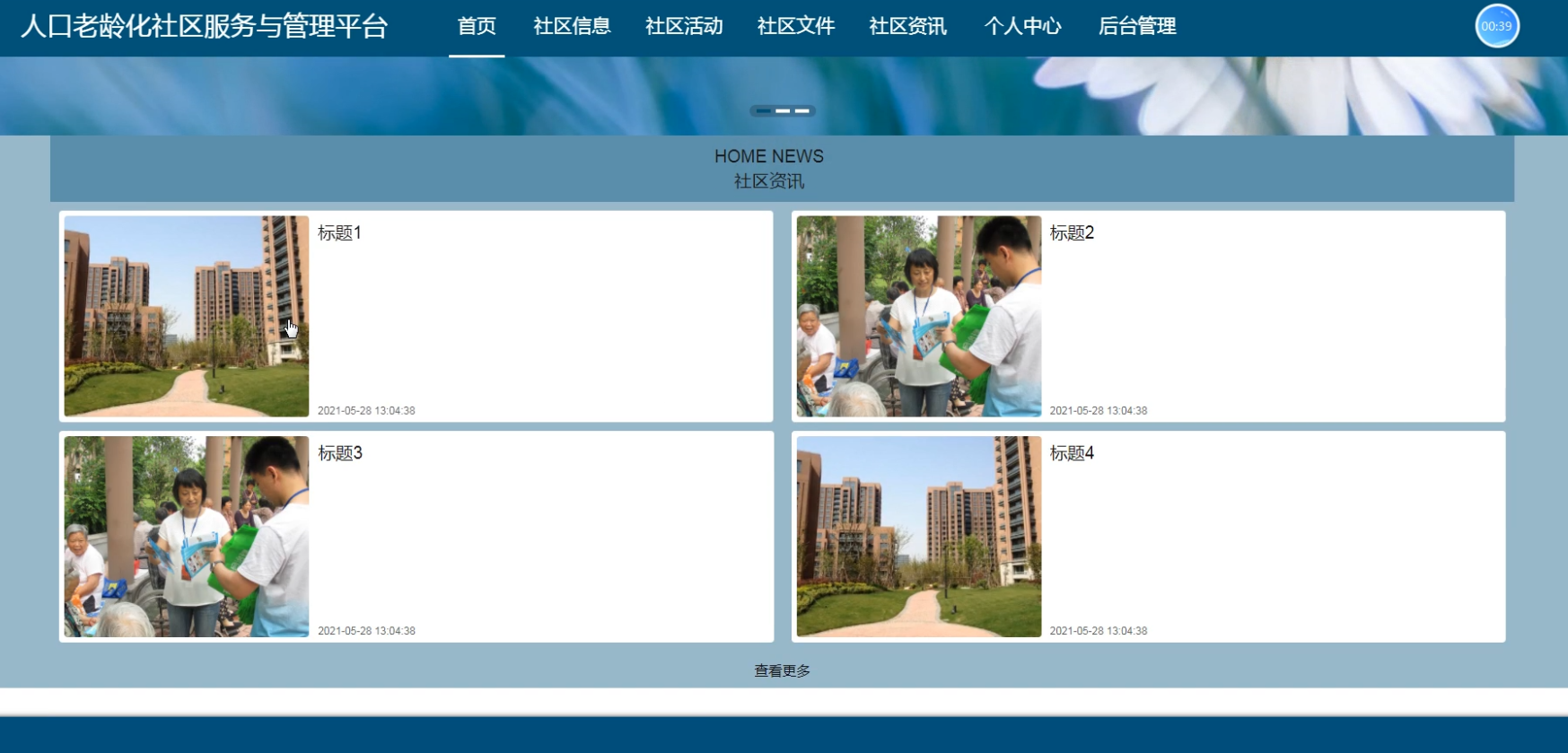Click the timestamp in 标题4 card
Screen dimensions: 1568x753
[x=1099, y=631]
